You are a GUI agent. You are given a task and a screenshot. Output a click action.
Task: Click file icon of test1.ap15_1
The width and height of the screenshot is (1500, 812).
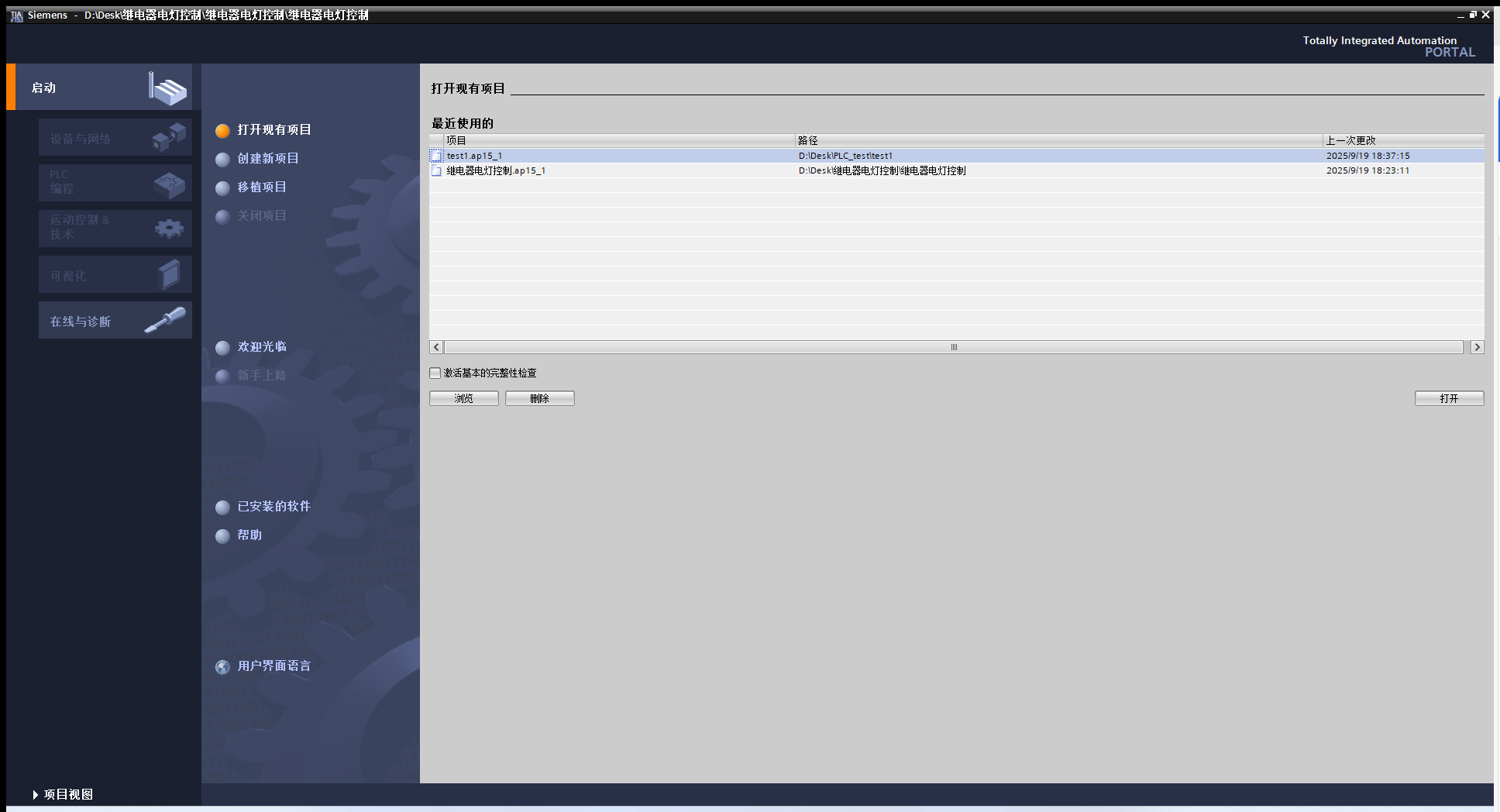click(x=436, y=156)
